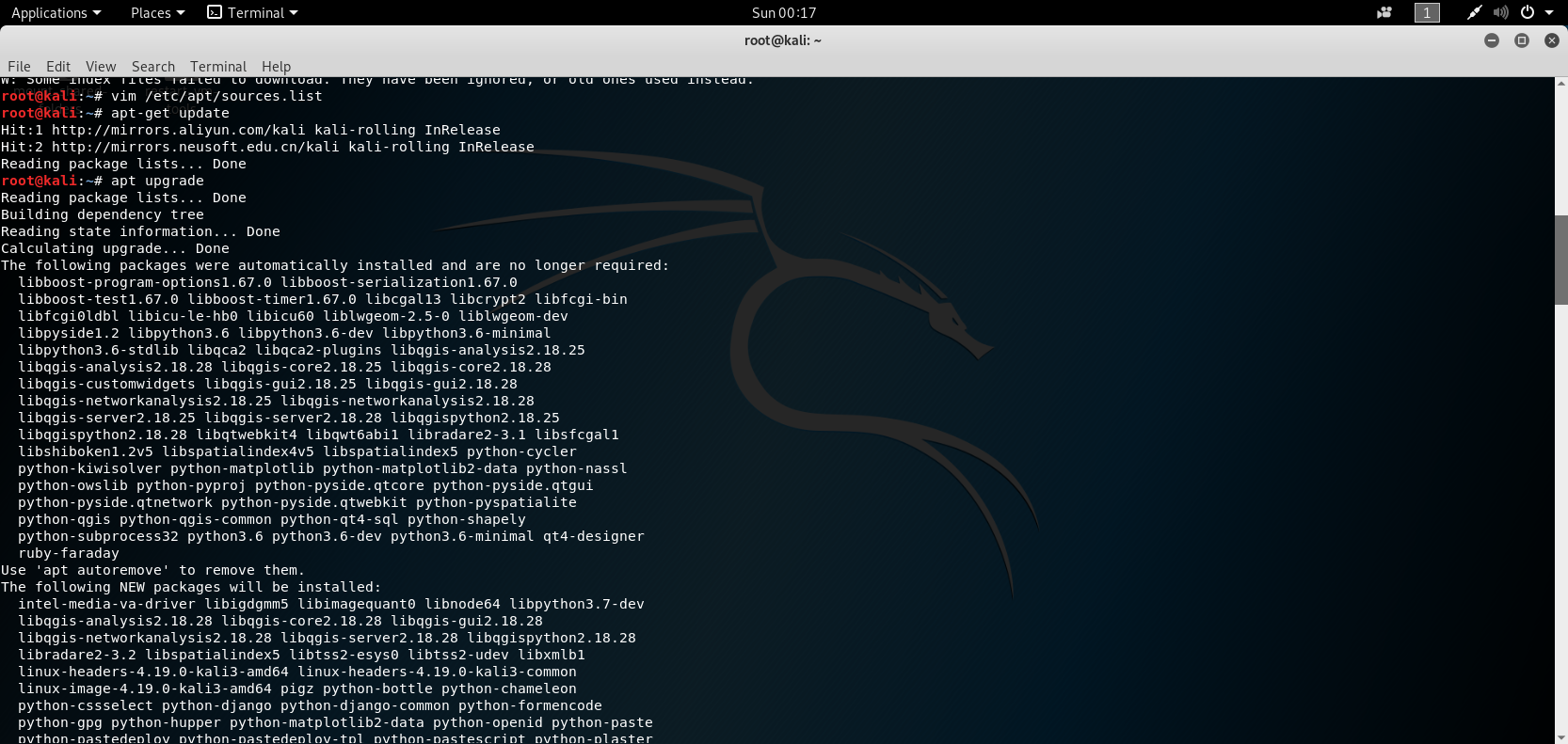Screen dimensions: 1568x744
Task: Click 'libboost-program-options1.67.0' package name
Action: [145, 282]
